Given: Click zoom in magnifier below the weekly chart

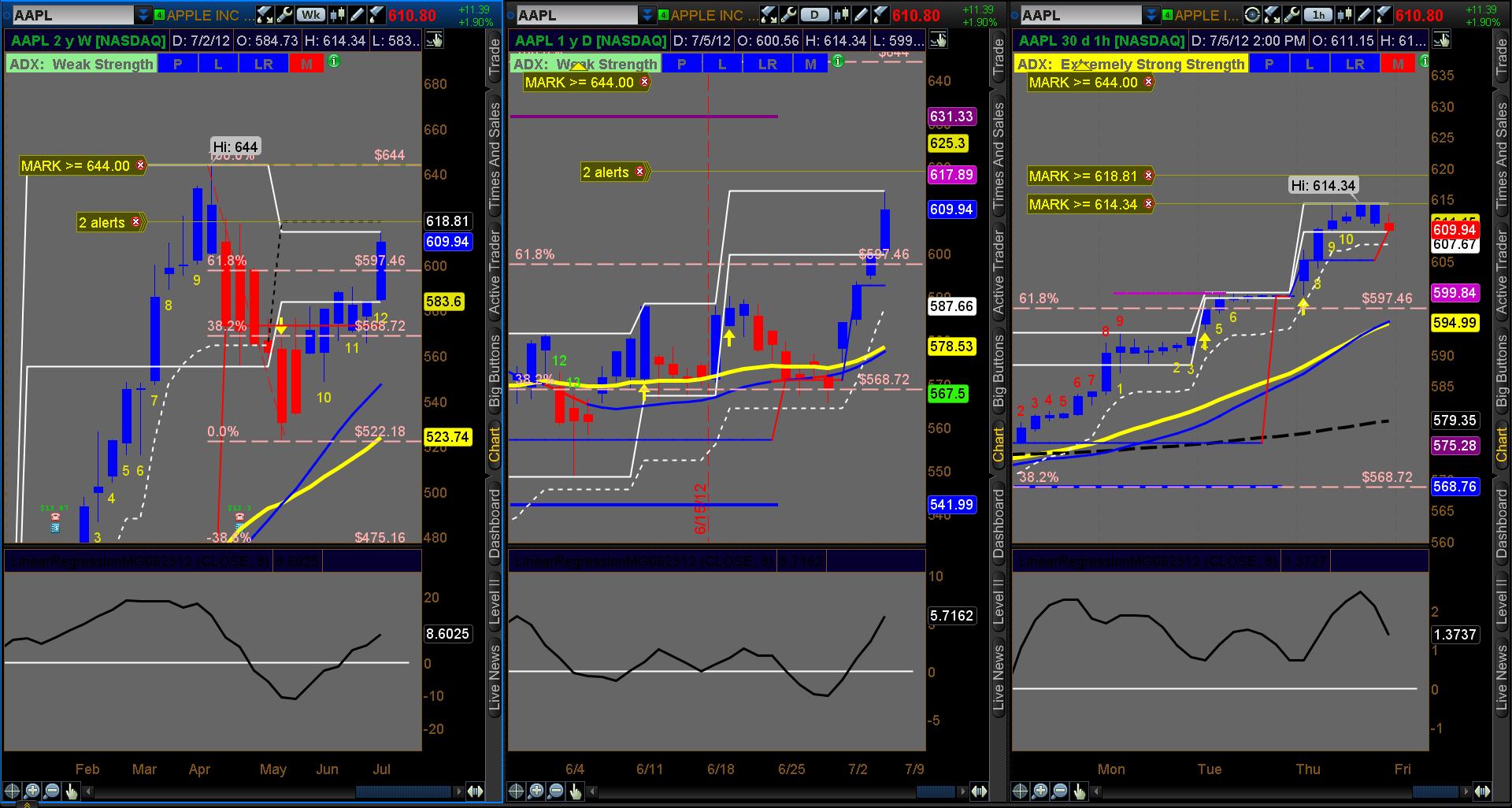Looking at the screenshot, I should (x=32, y=791).
